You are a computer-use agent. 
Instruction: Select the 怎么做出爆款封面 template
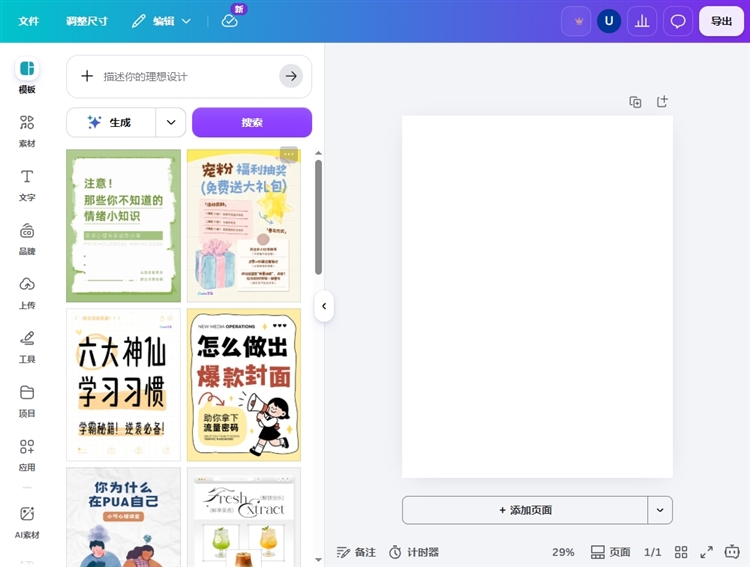244,385
